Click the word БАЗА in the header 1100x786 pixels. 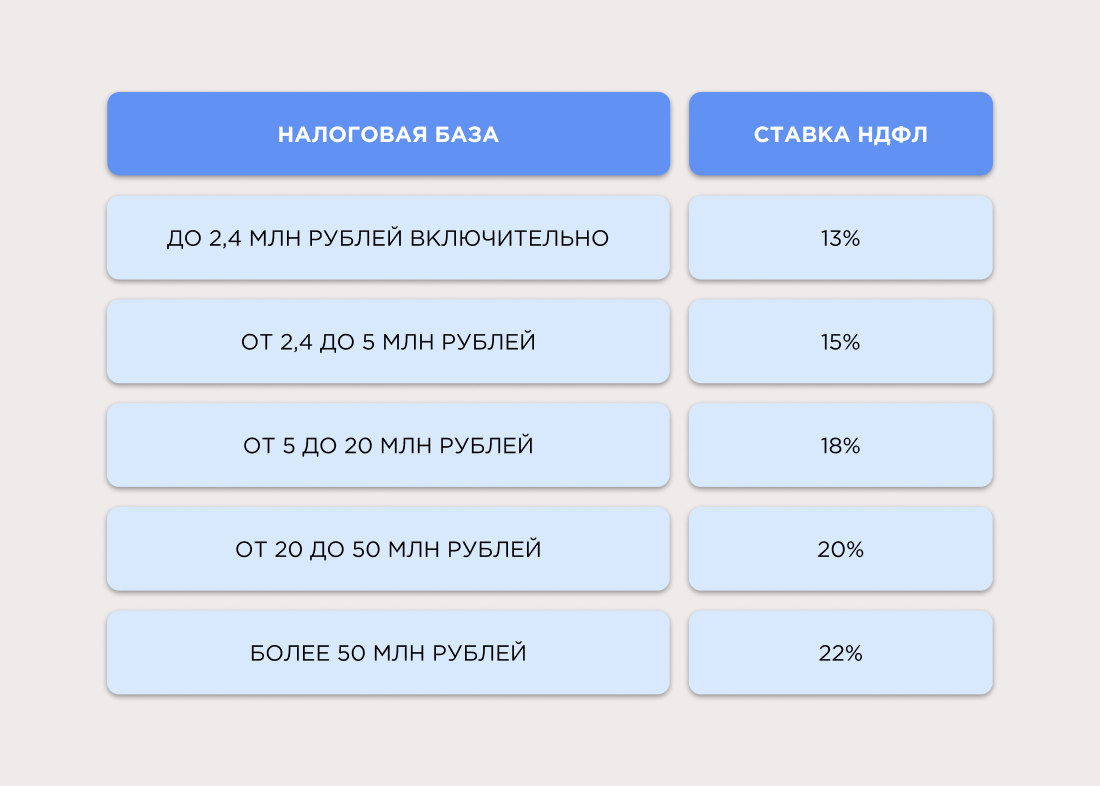click(467, 134)
